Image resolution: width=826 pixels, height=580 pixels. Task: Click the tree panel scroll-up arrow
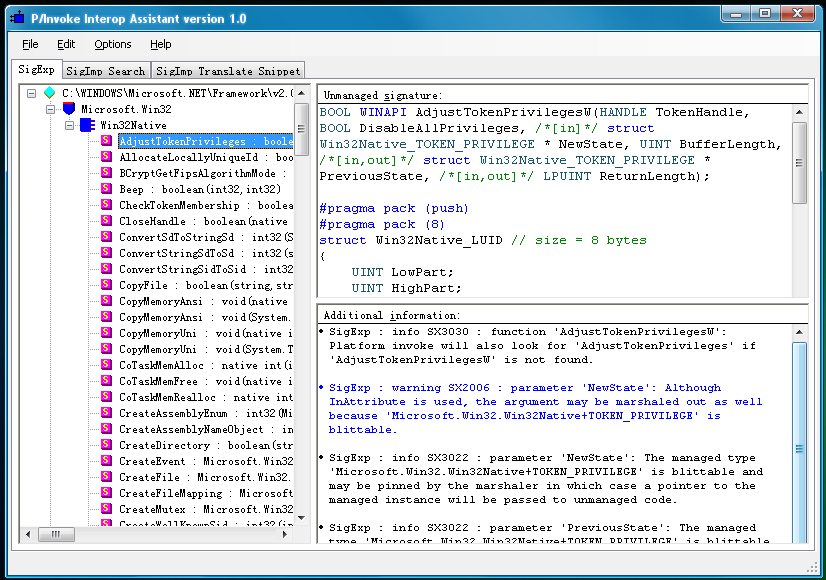(x=302, y=93)
